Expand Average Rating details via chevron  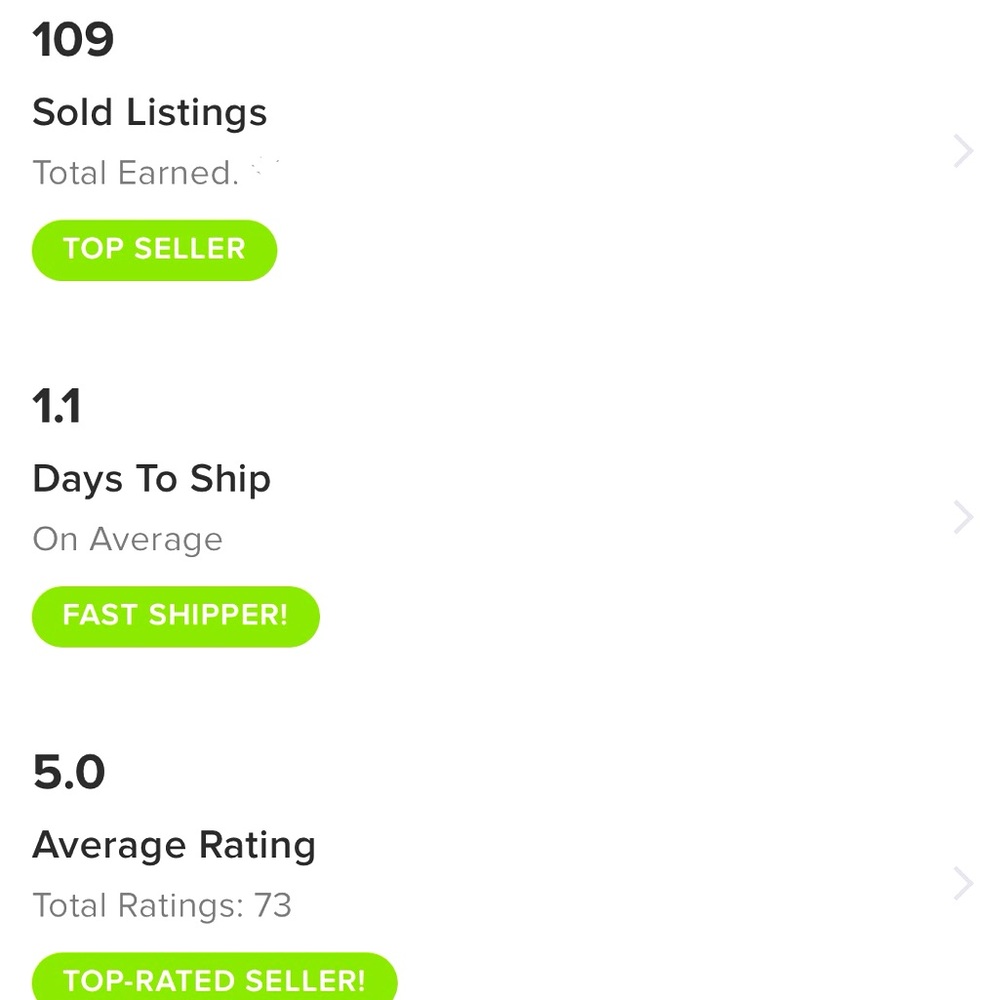[x=963, y=884]
